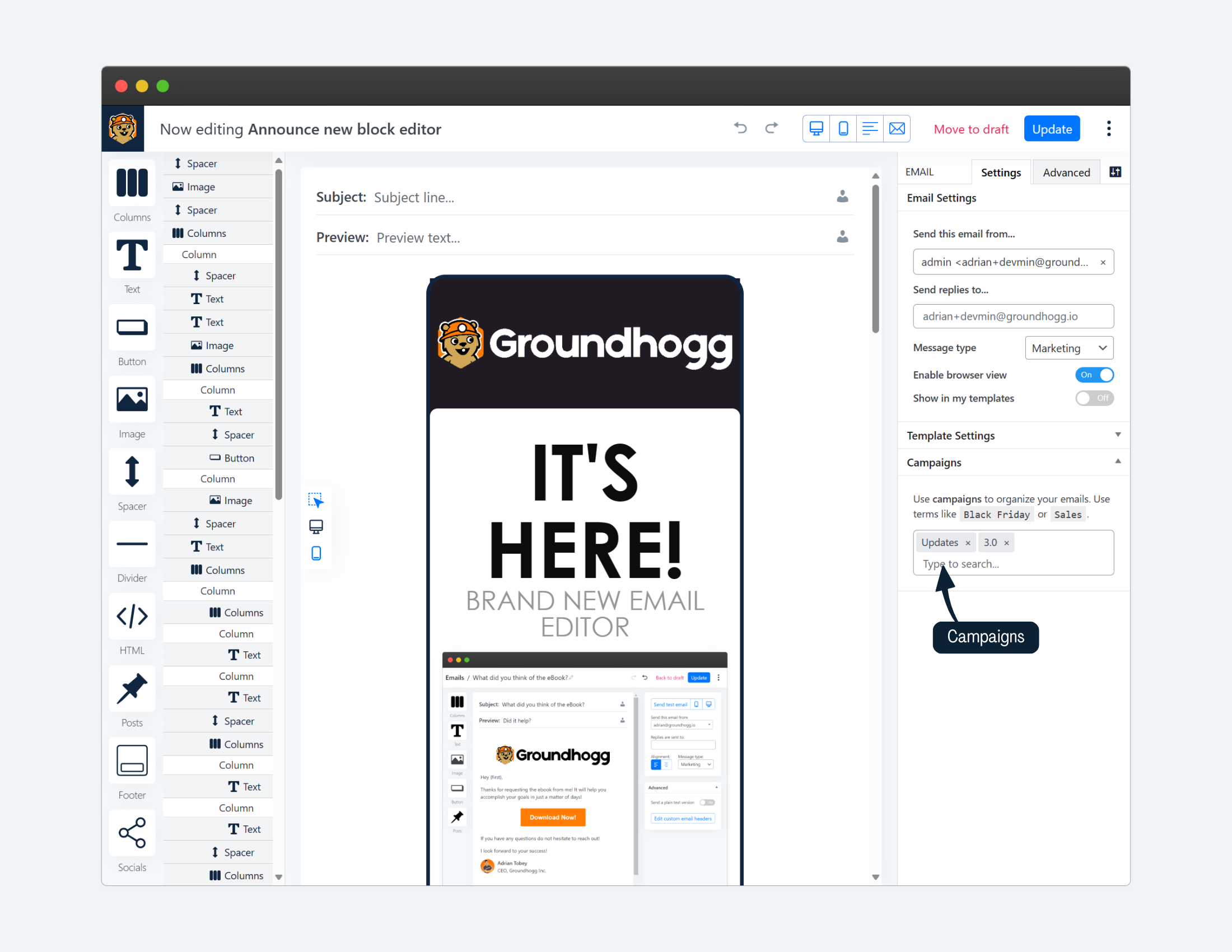This screenshot has height=952, width=1232.
Task: Click the email title Announce new block editor
Action: pyautogui.click(x=344, y=129)
